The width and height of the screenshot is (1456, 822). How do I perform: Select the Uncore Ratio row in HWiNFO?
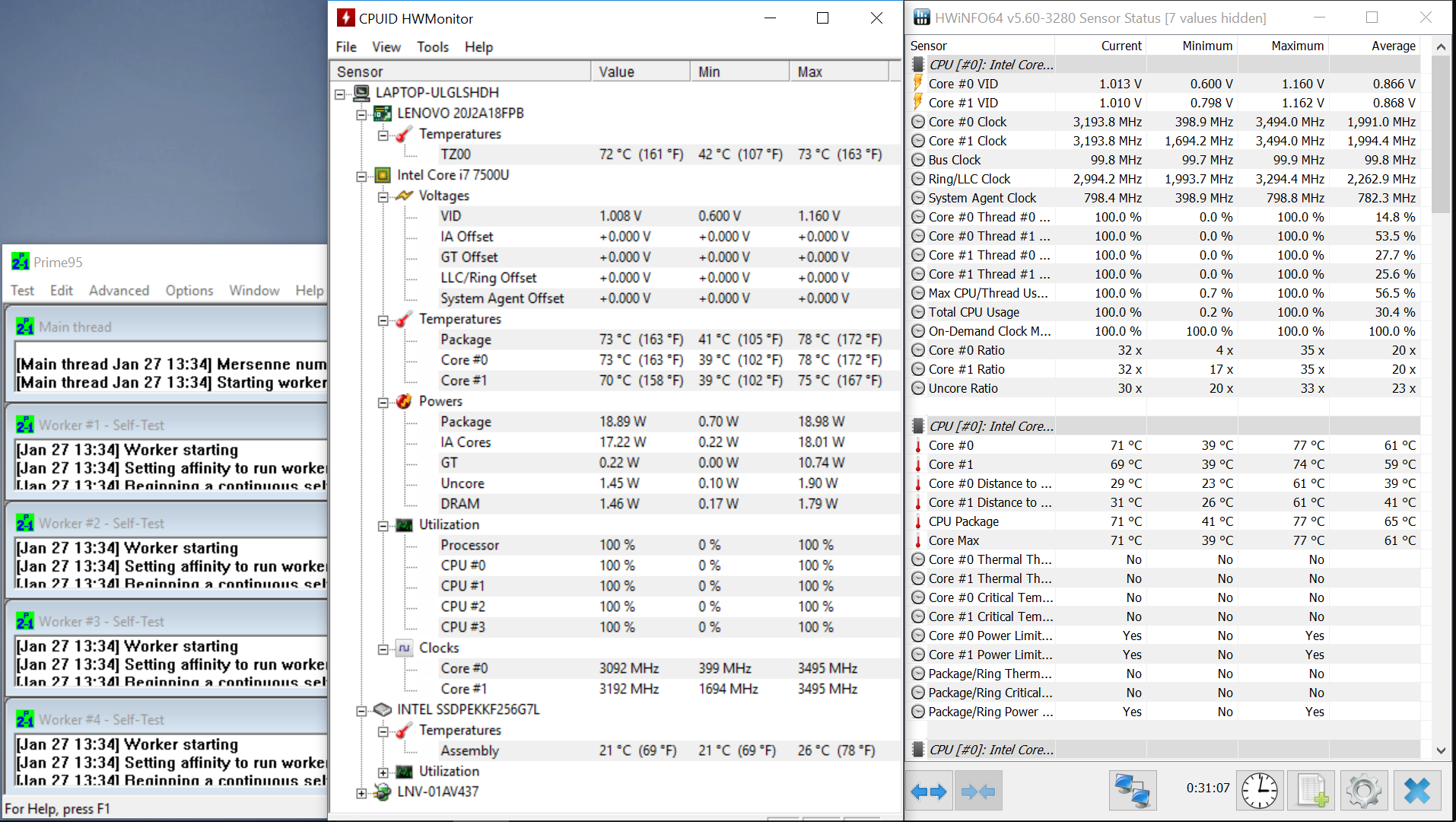[x=1165, y=388]
